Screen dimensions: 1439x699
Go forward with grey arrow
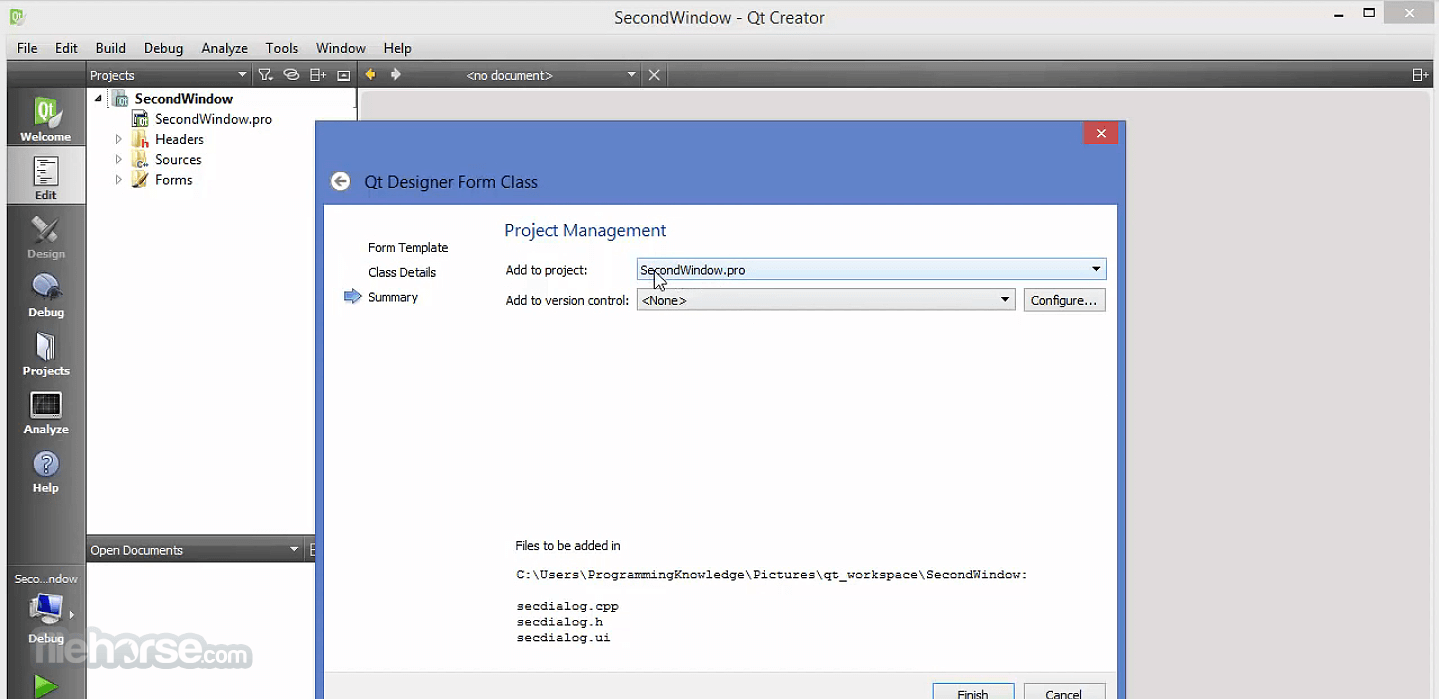(x=396, y=74)
